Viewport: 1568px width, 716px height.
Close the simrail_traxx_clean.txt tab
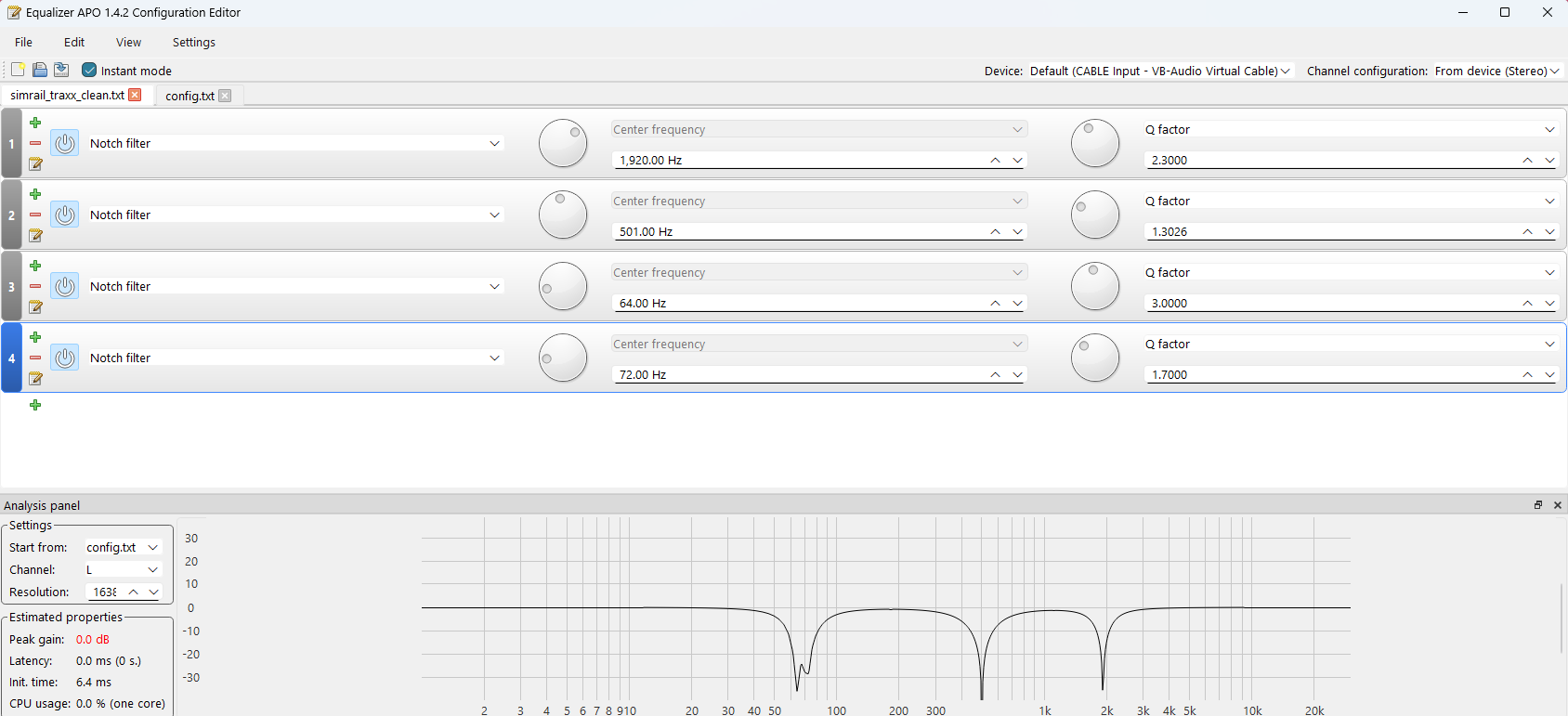136,95
